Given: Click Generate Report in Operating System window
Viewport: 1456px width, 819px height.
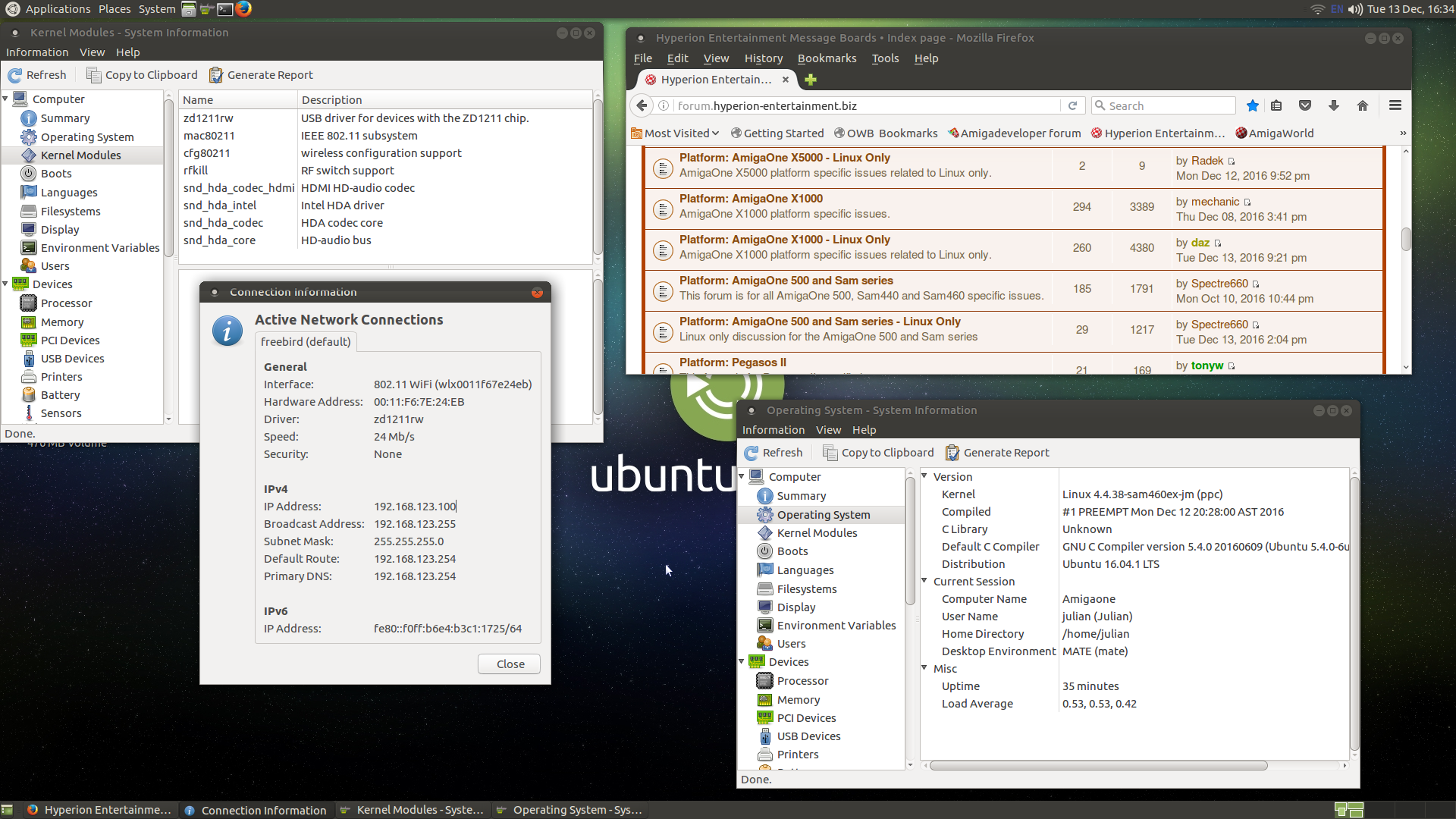Looking at the screenshot, I should (x=997, y=453).
